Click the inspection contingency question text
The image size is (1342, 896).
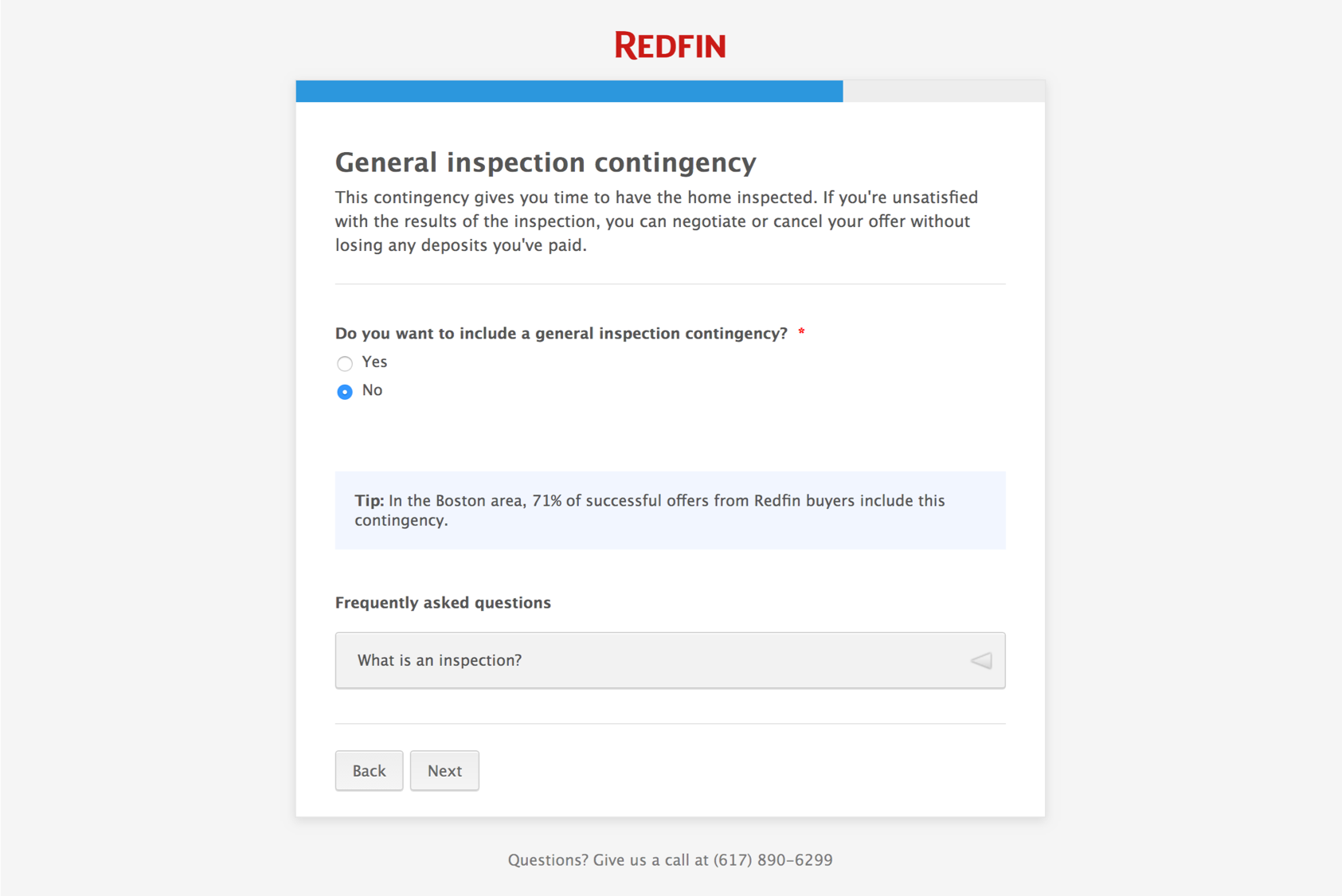click(561, 334)
